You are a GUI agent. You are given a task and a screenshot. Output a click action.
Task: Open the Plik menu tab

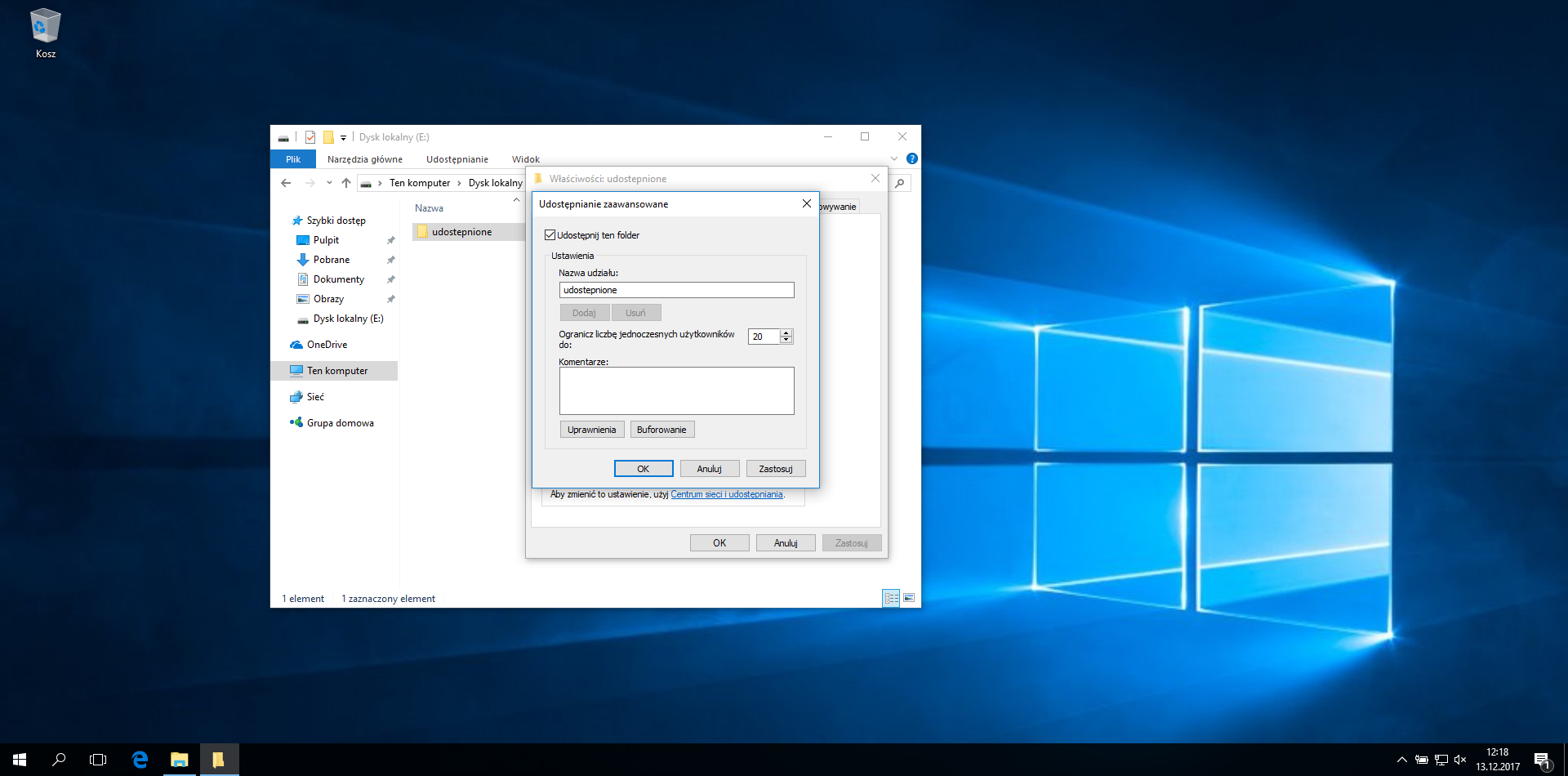pos(293,159)
